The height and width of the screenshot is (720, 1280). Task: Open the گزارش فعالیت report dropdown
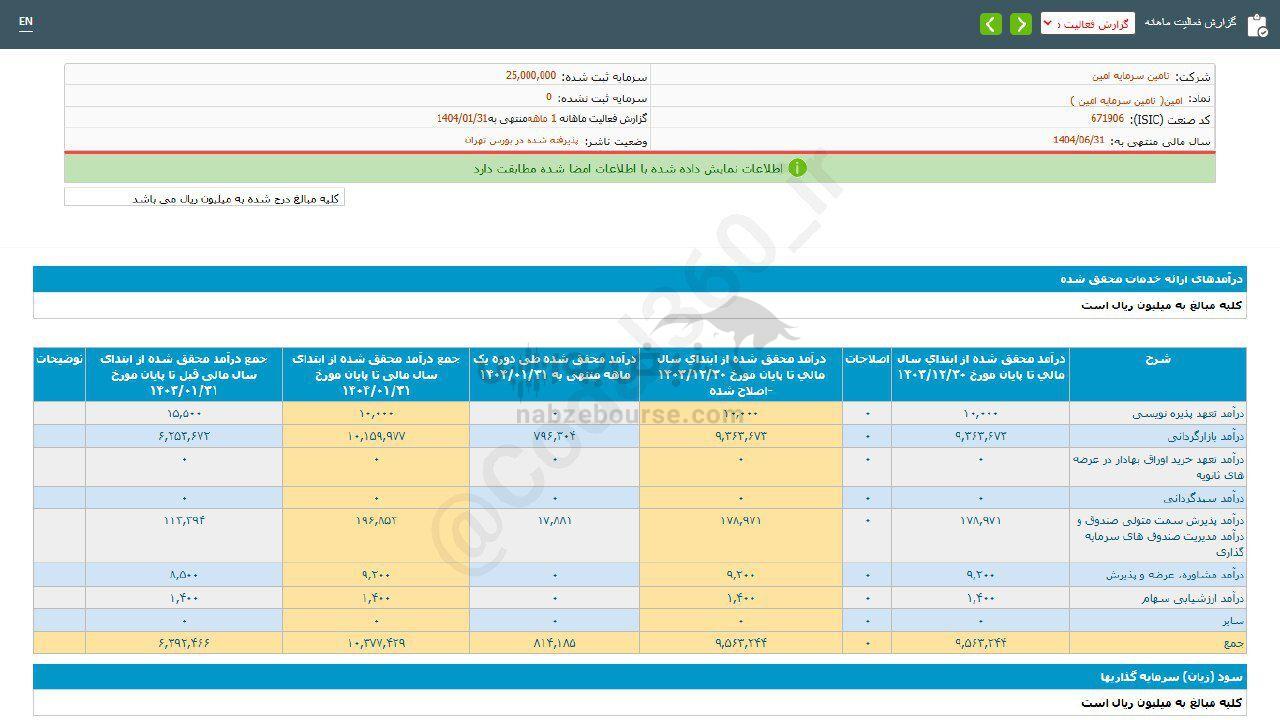coord(1087,24)
